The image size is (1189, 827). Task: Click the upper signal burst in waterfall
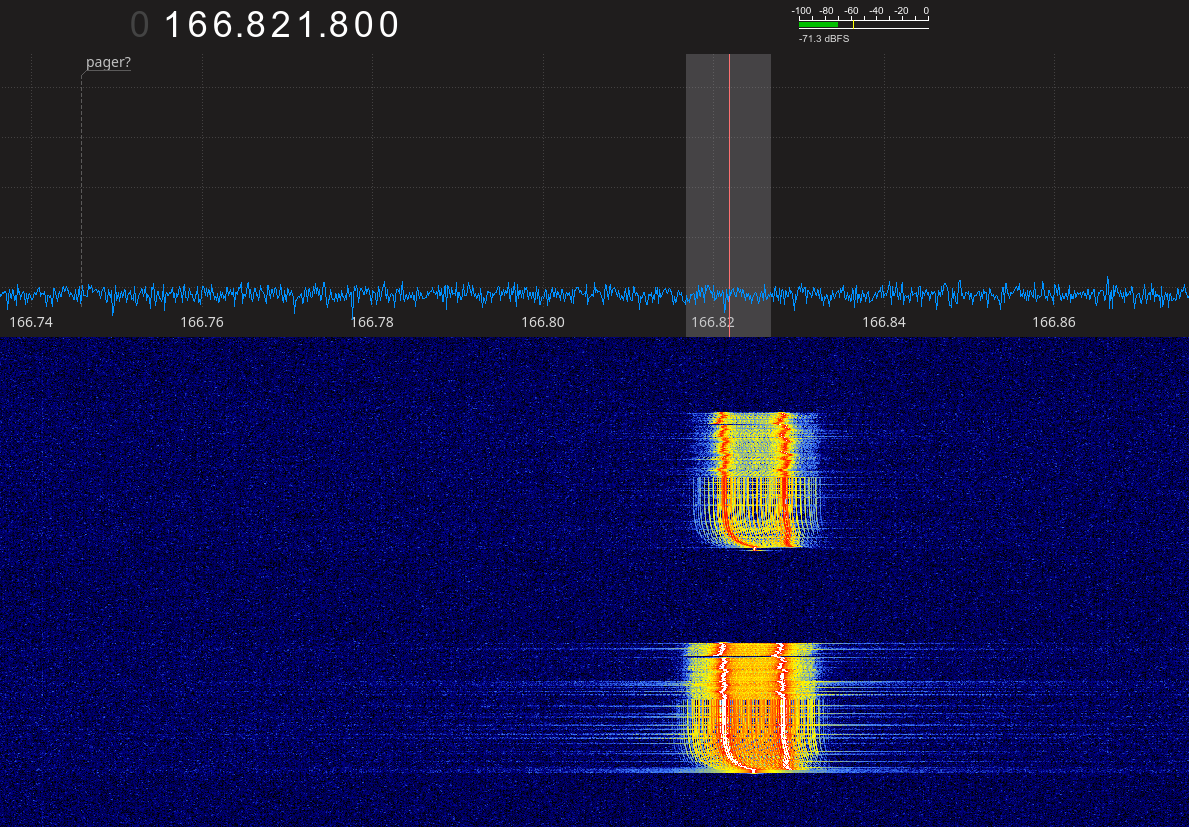point(755,480)
